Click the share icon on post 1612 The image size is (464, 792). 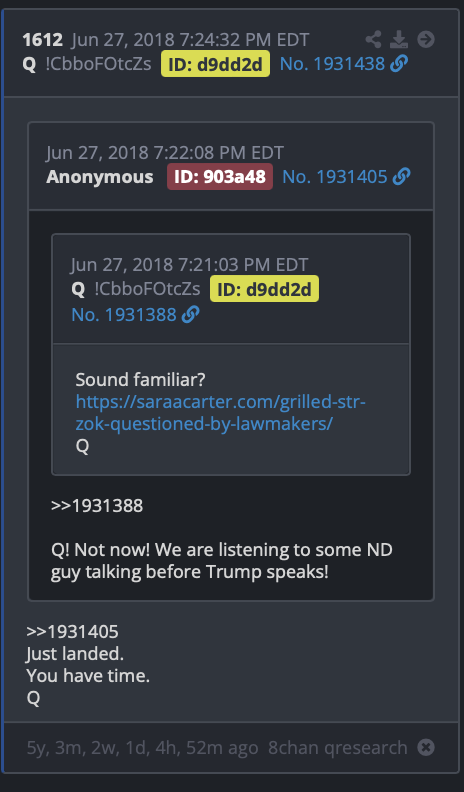[373, 39]
